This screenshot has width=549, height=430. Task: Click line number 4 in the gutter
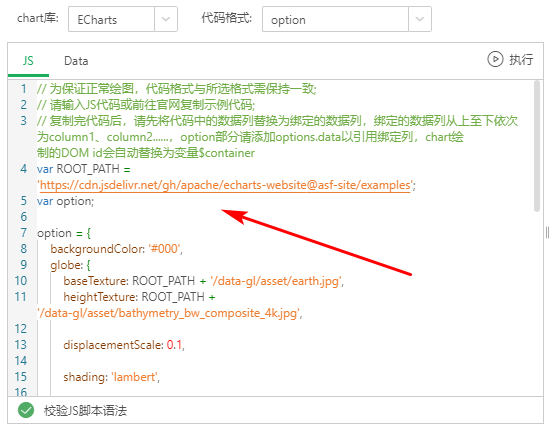(x=23, y=169)
